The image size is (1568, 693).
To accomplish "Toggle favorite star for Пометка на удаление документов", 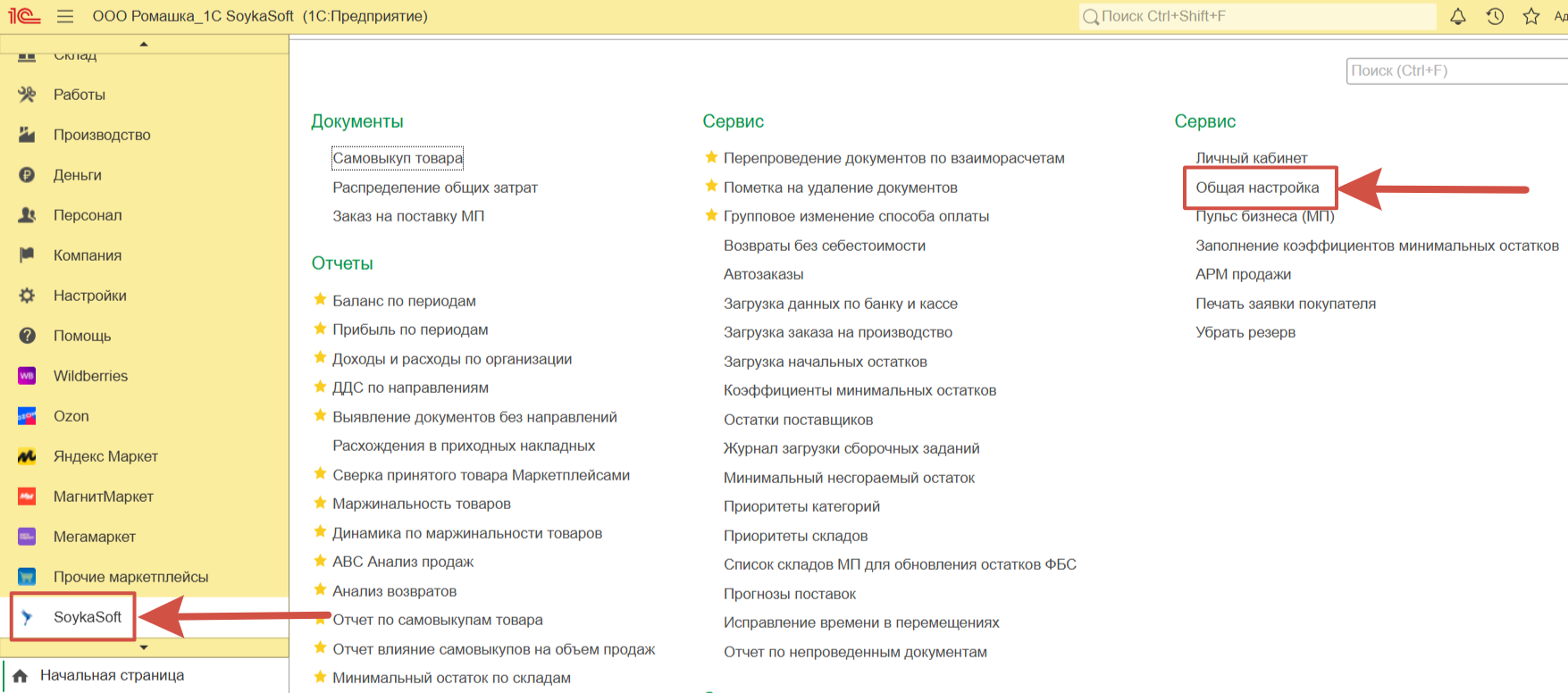I will pos(711,187).
